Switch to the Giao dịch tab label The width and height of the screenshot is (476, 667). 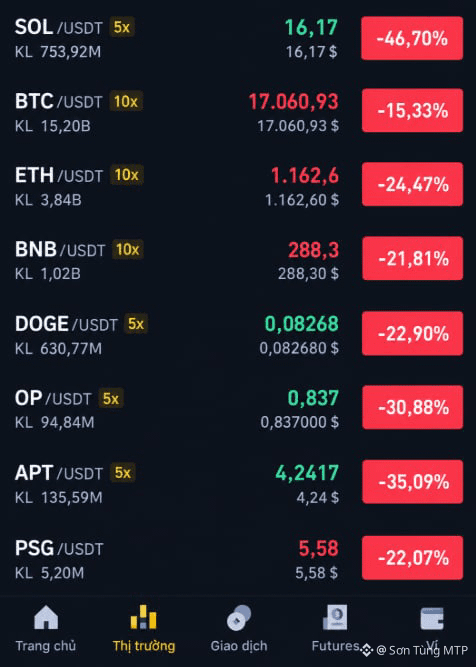click(239, 646)
